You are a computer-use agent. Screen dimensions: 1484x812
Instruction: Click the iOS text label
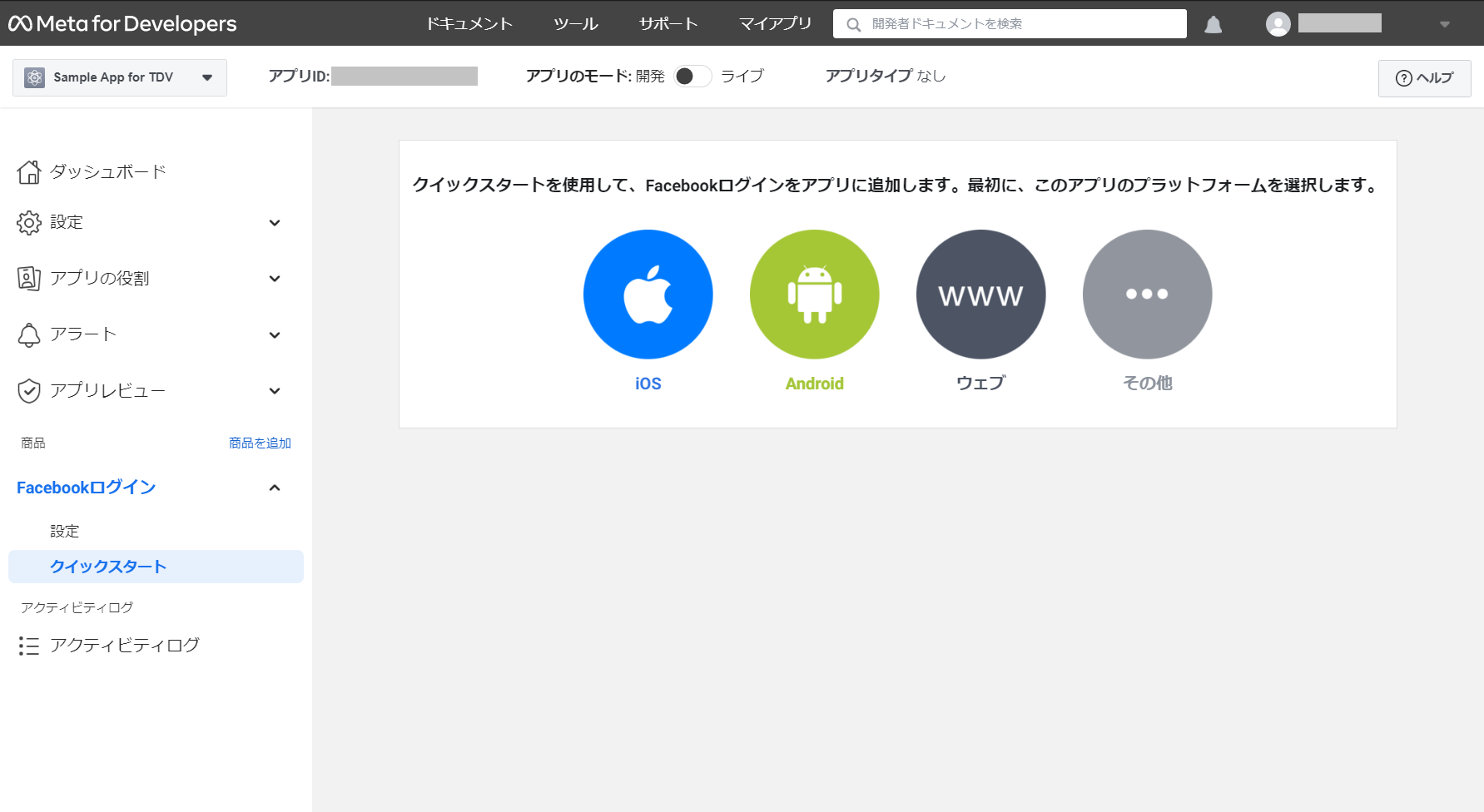[x=648, y=384]
